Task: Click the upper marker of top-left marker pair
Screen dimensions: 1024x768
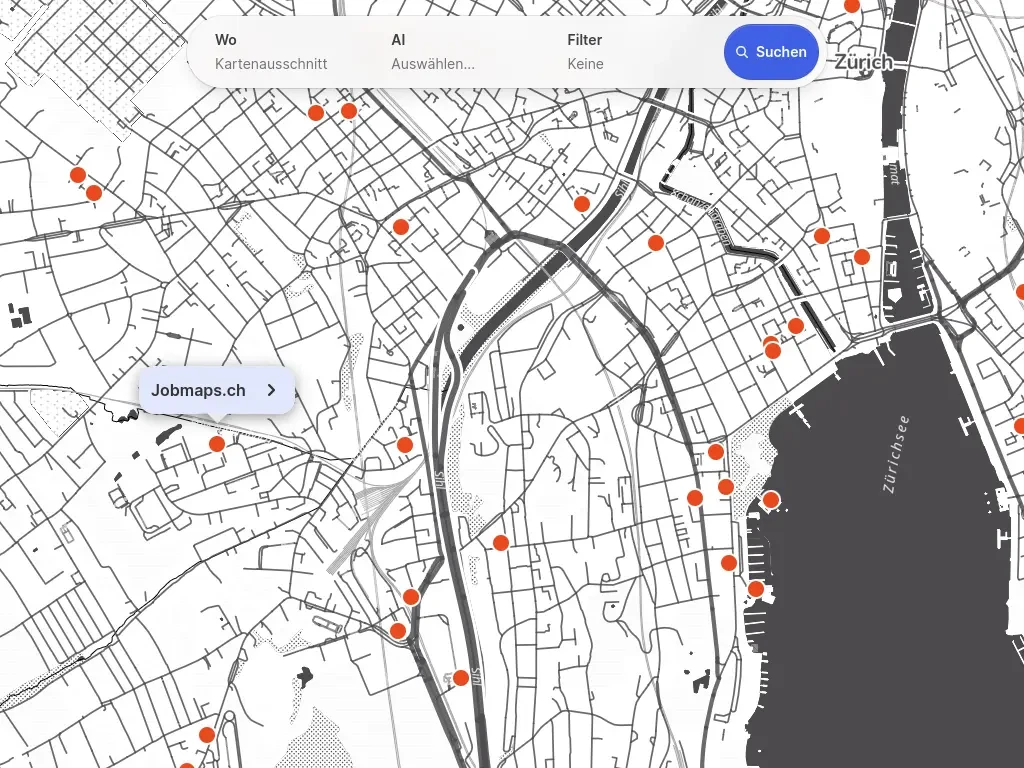Action: [78, 175]
